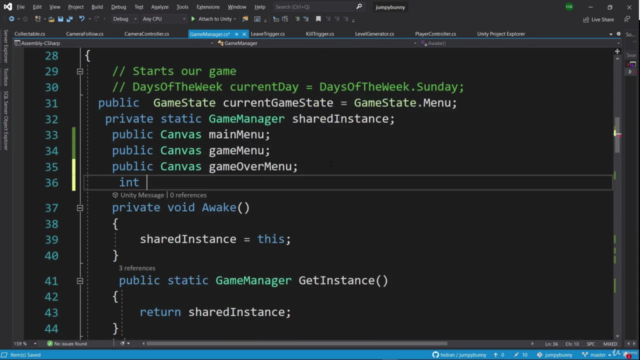The height and width of the screenshot is (360, 640).
Task: Click the comment selection toolbar icon
Action: coord(297,19)
